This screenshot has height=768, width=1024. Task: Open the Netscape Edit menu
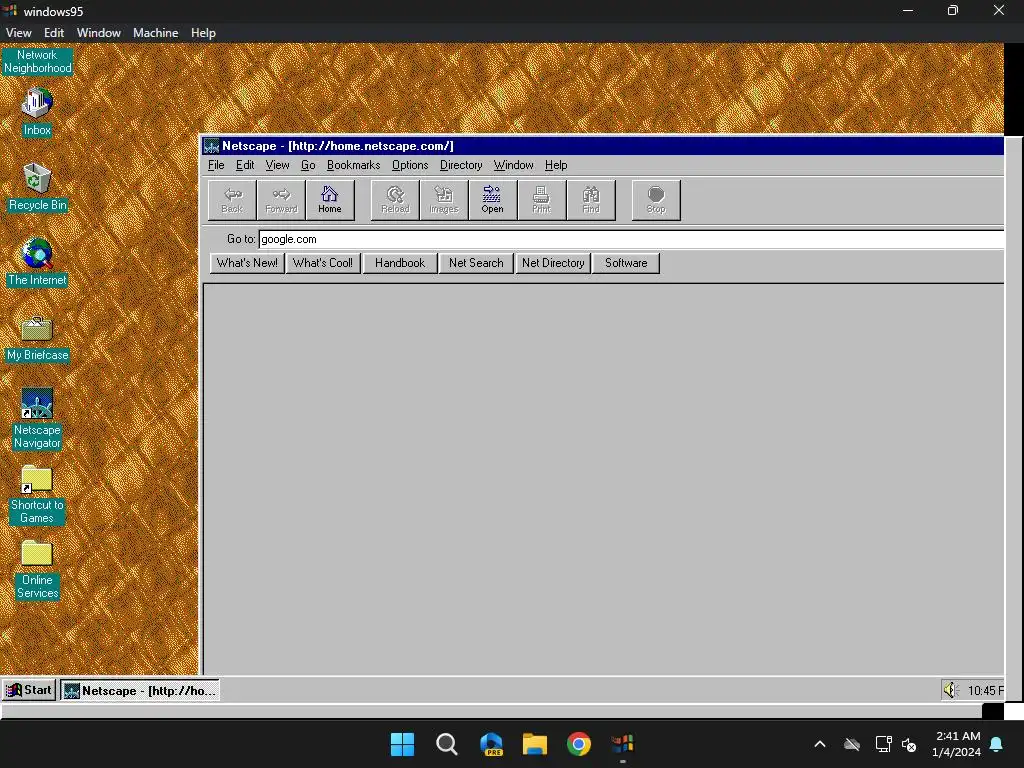pos(245,165)
